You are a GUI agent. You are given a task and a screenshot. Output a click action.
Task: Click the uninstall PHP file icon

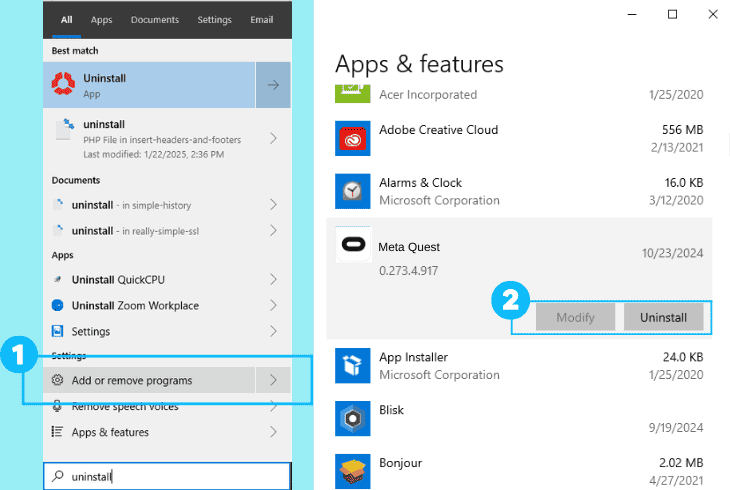64,129
